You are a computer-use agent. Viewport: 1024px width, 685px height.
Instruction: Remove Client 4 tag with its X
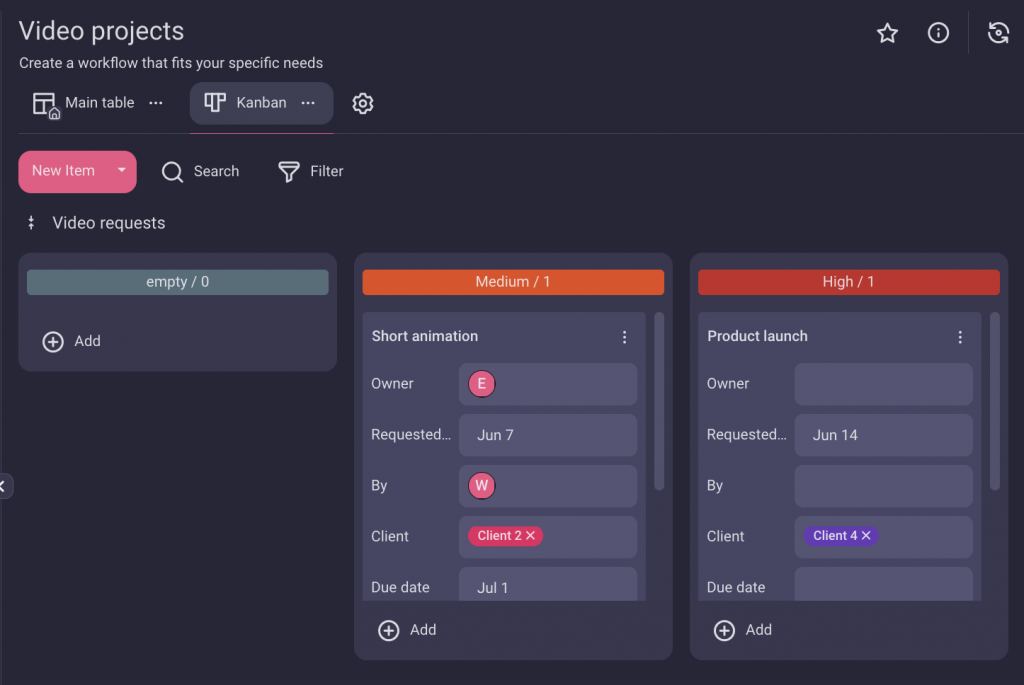coord(866,536)
